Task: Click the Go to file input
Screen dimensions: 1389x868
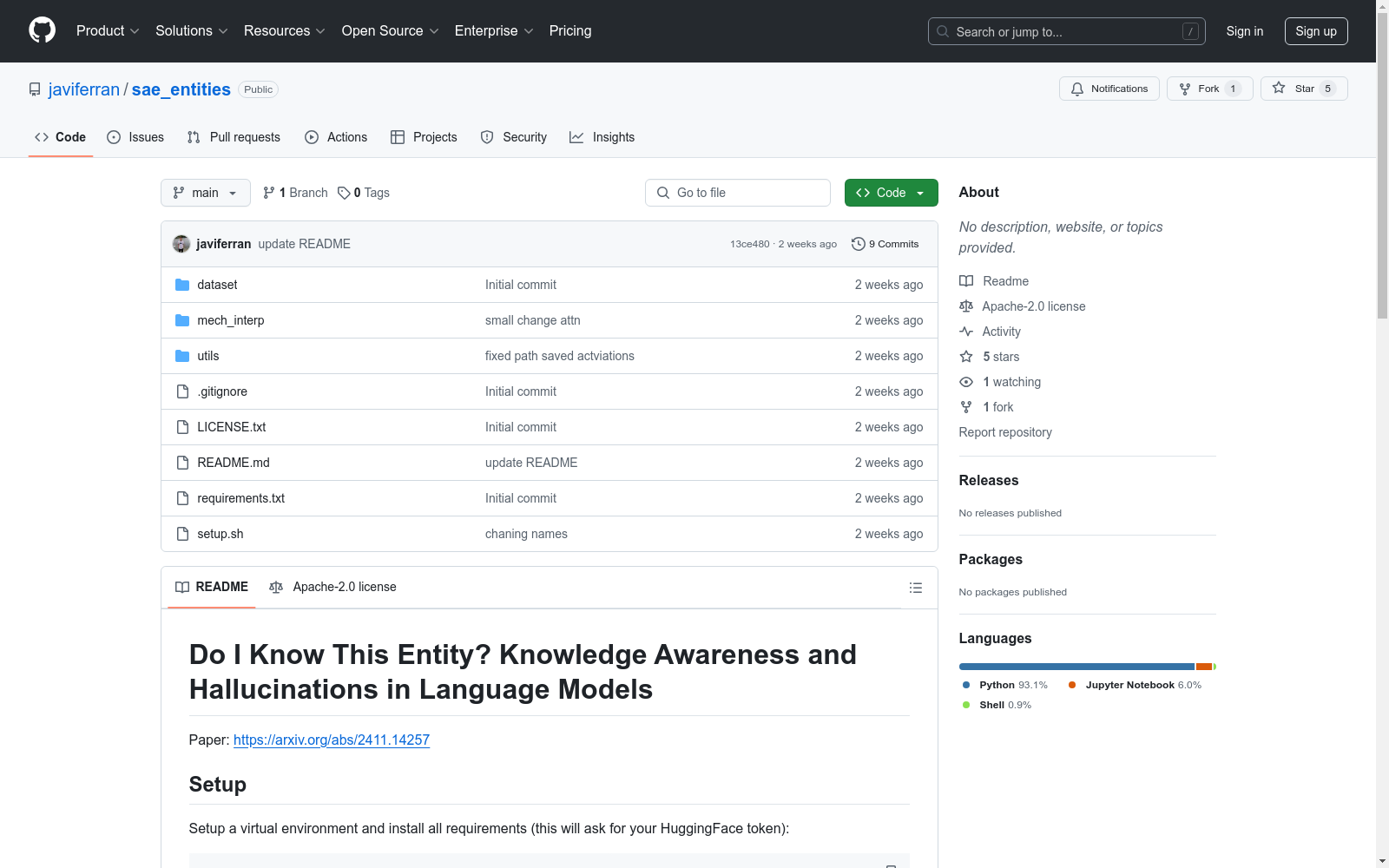Action: click(x=738, y=193)
